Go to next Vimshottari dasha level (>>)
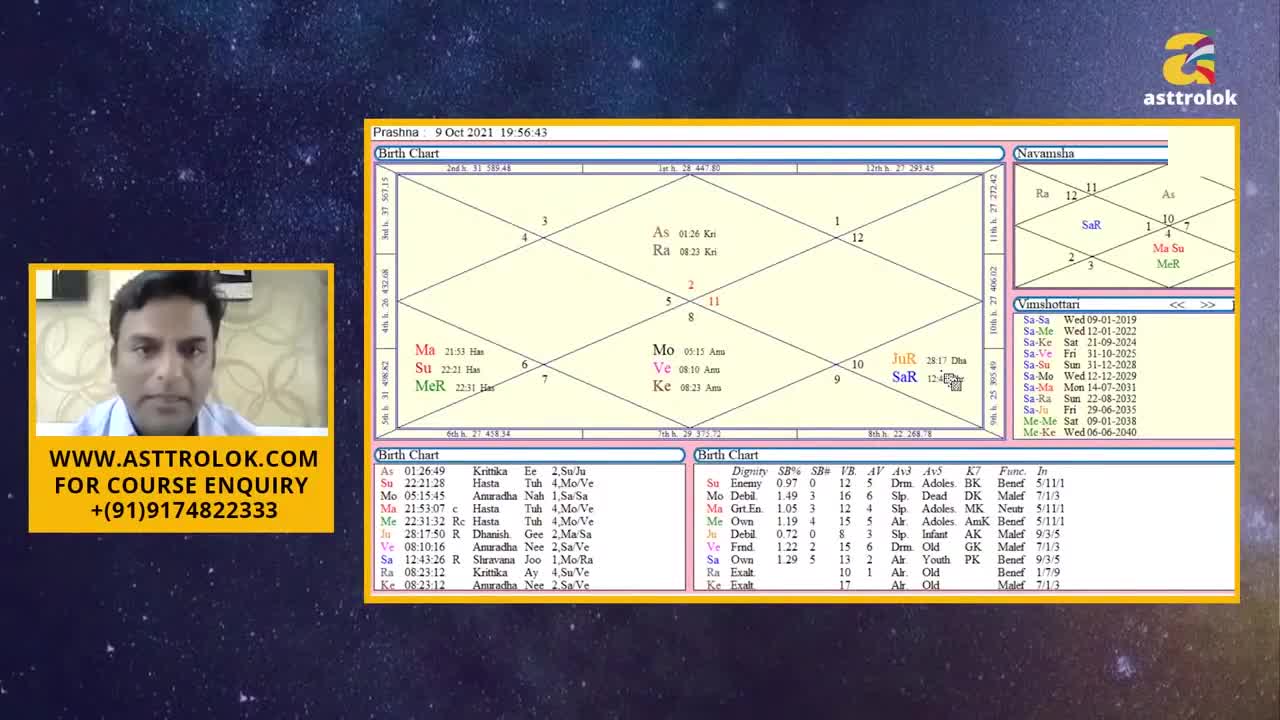Viewport: 1280px width, 720px height. coord(1207,304)
